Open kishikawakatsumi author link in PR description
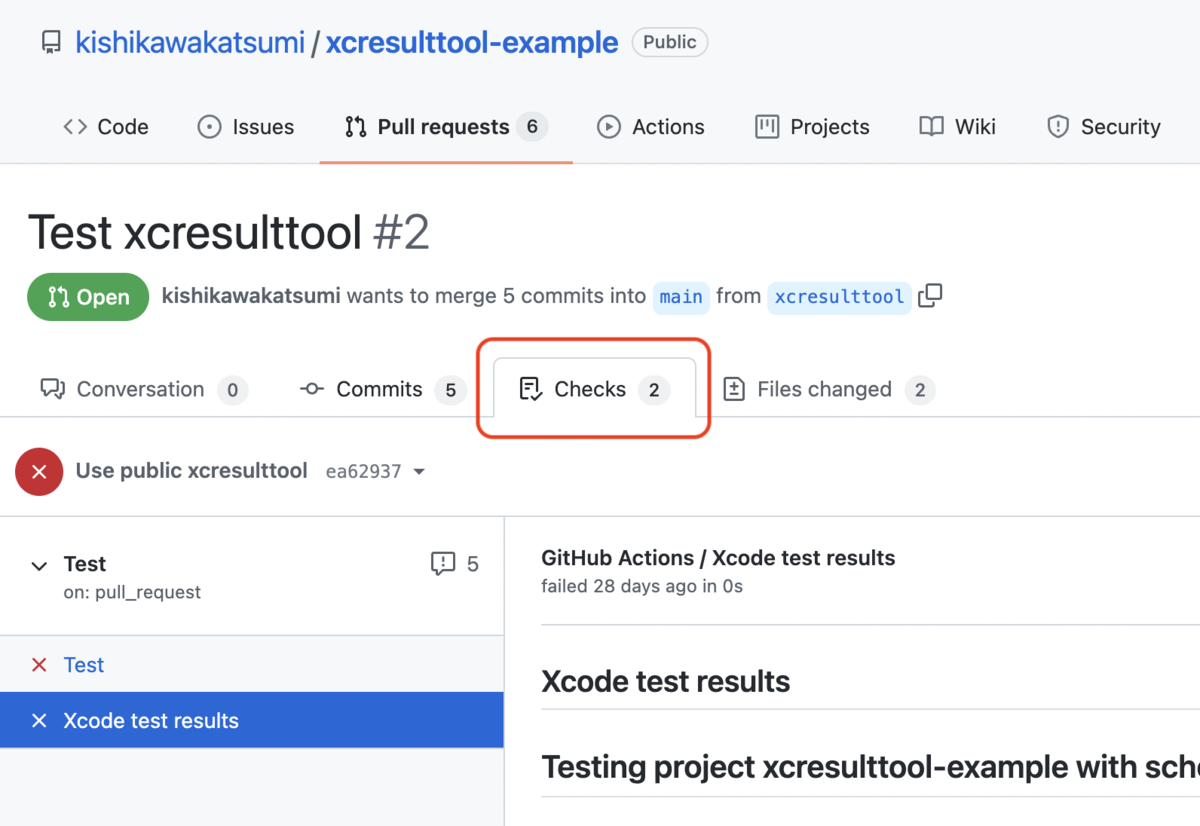Image resolution: width=1200 pixels, height=826 pixels. pyautogui.click(x=251, y=296)
